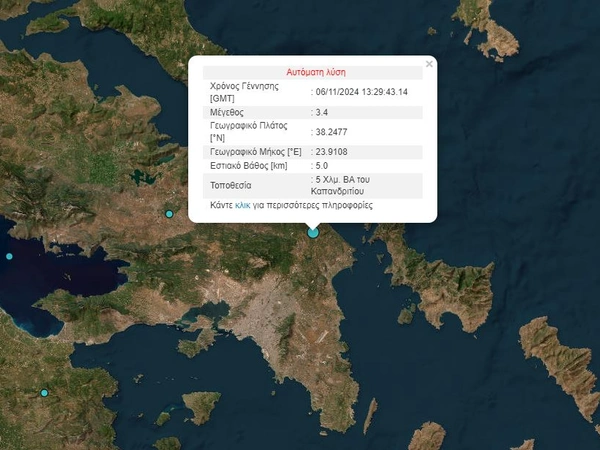Select the epicenter marker in the southwest corner
The width and height of the screenshot is (600, 450).
click(x=44, y=393)
